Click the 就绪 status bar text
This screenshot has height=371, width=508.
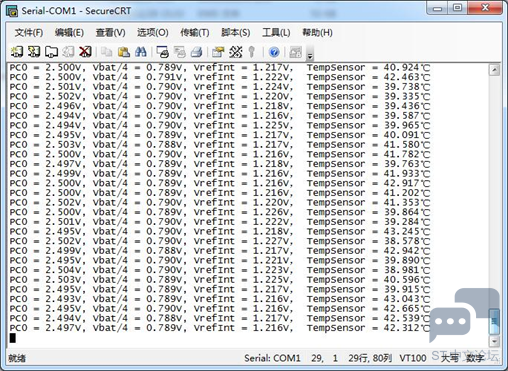(17, 358)
